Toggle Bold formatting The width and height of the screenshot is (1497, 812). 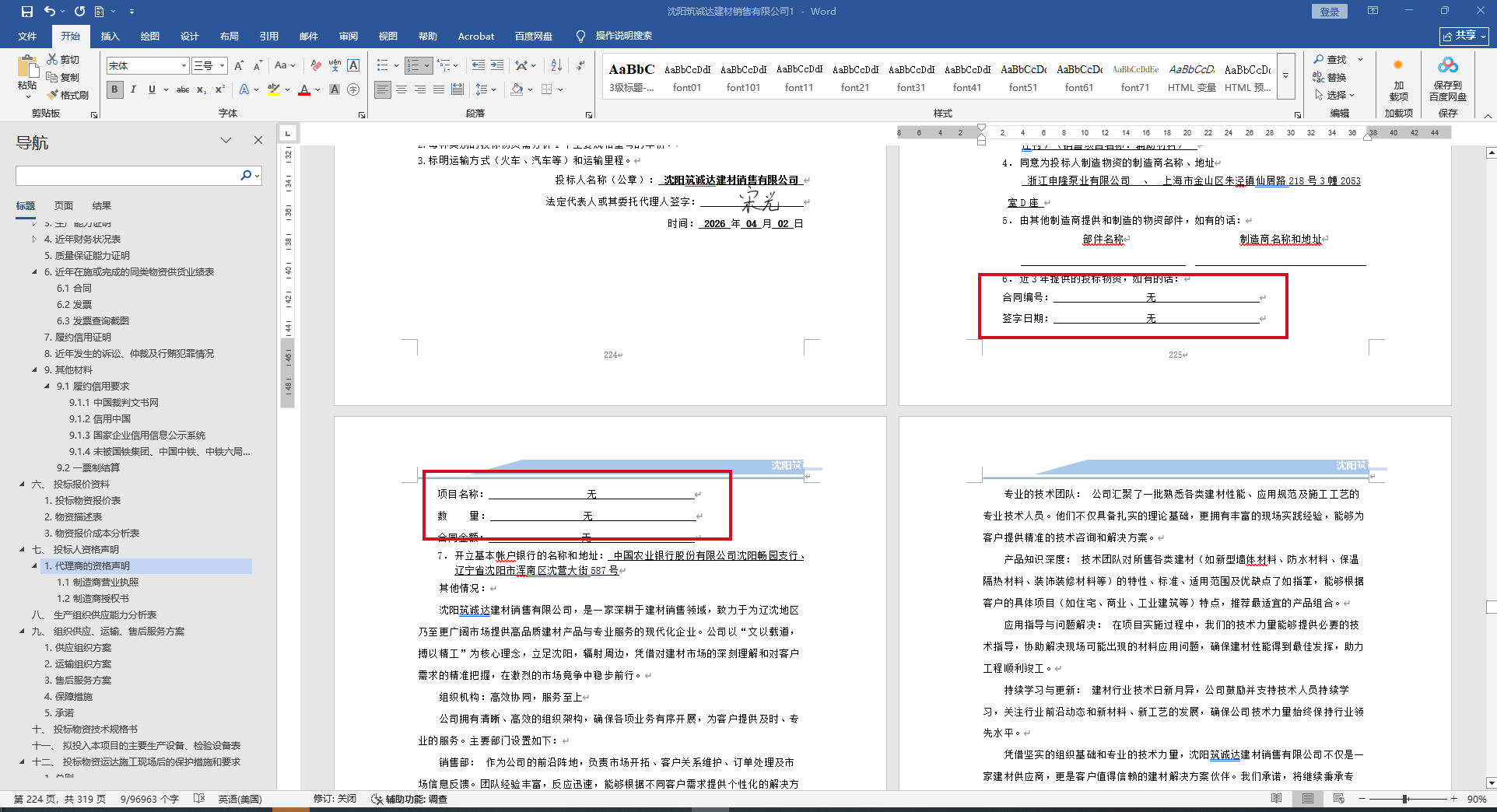pyautogui.click(x=114, y=89)
